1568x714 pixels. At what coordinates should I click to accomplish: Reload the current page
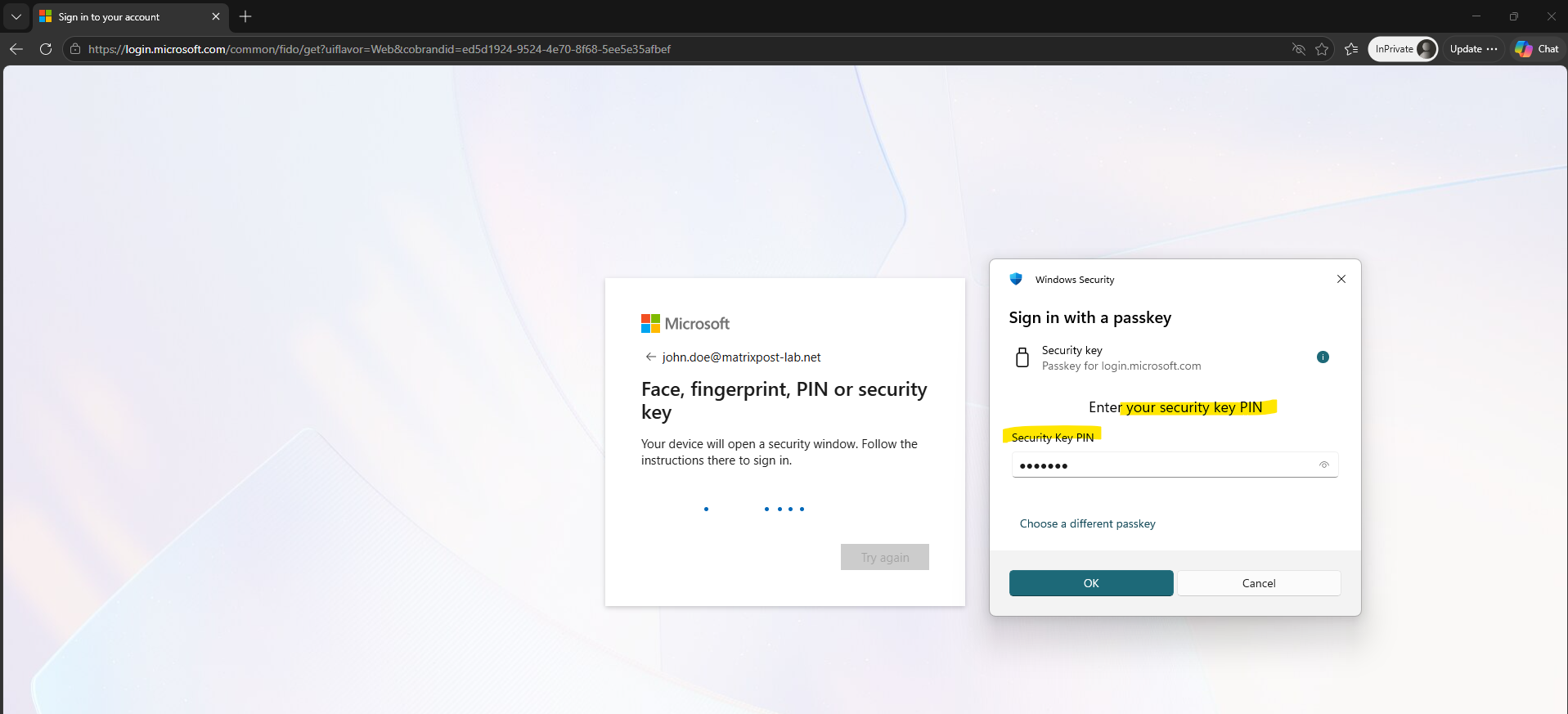click(x=46, y=49)
